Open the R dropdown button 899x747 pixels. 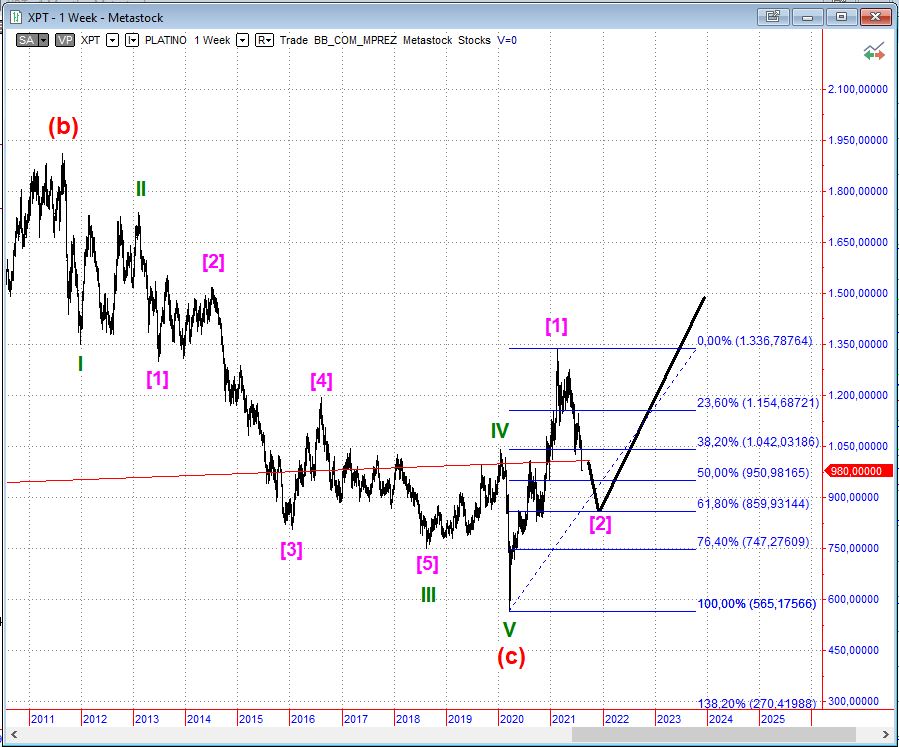tap(264, 40)
